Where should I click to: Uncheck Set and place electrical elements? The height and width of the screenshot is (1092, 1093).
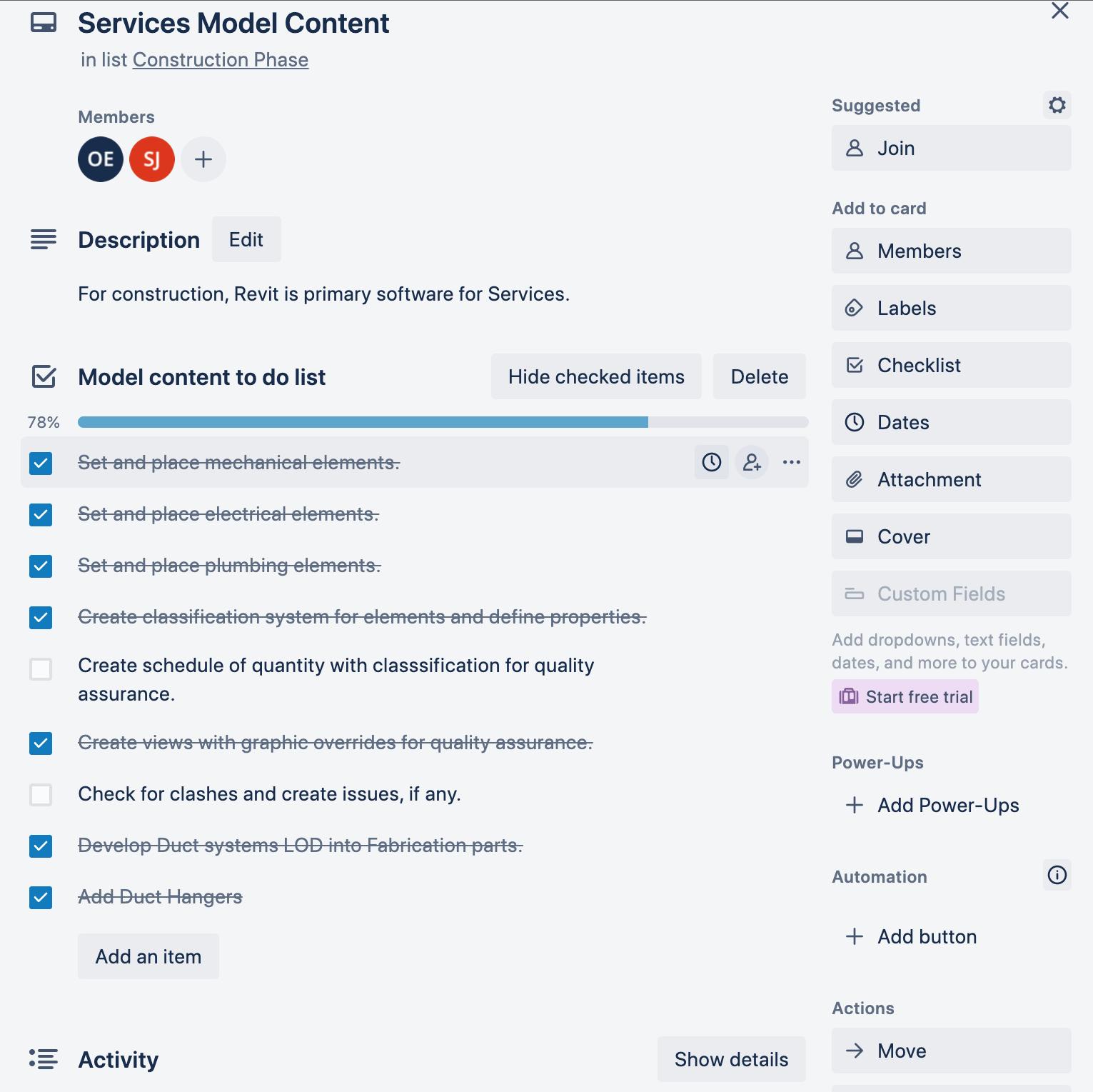pyautogui.click(x=41, y=514)
